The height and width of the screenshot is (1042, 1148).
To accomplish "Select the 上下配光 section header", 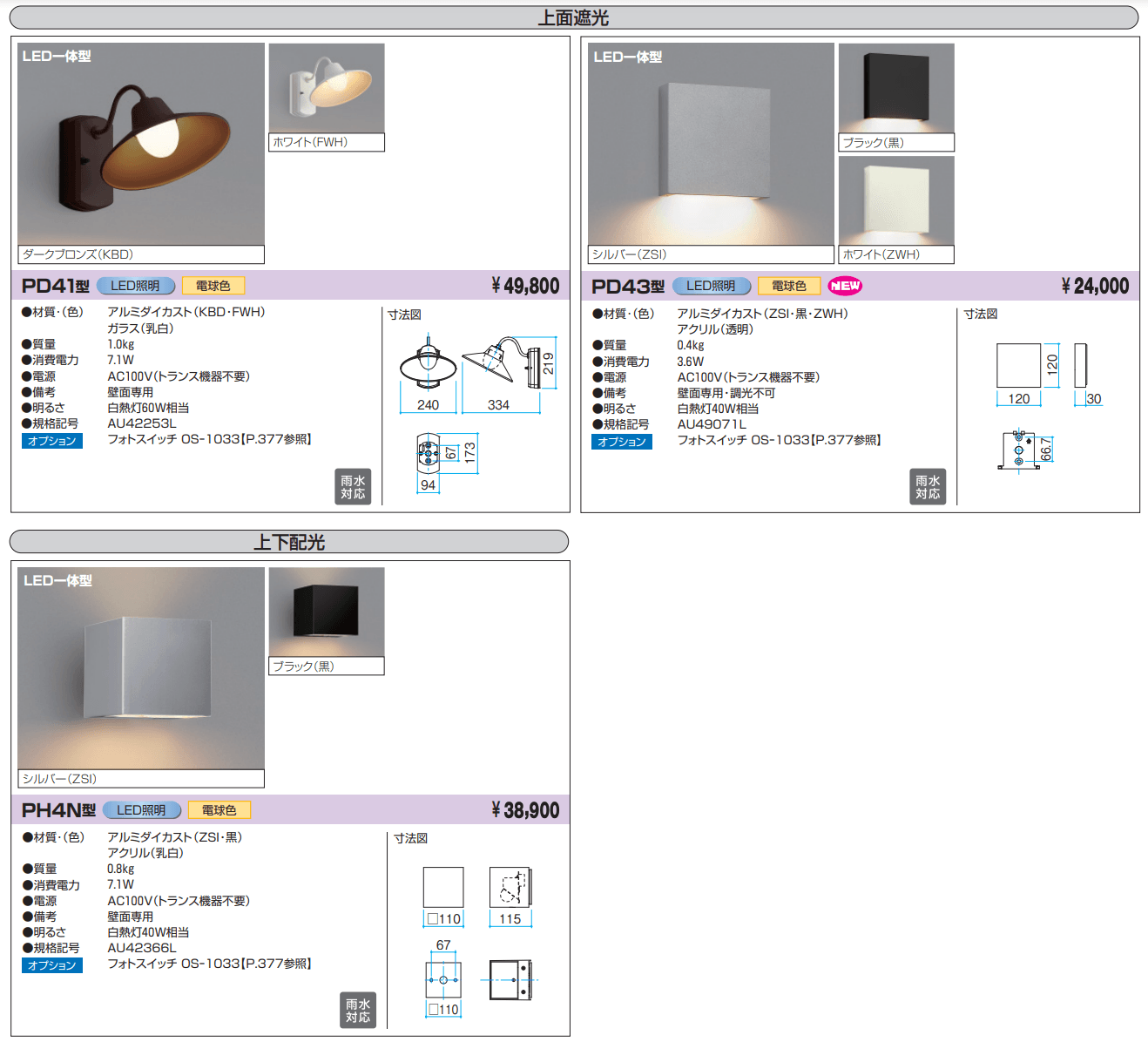I will coord(288,542).
